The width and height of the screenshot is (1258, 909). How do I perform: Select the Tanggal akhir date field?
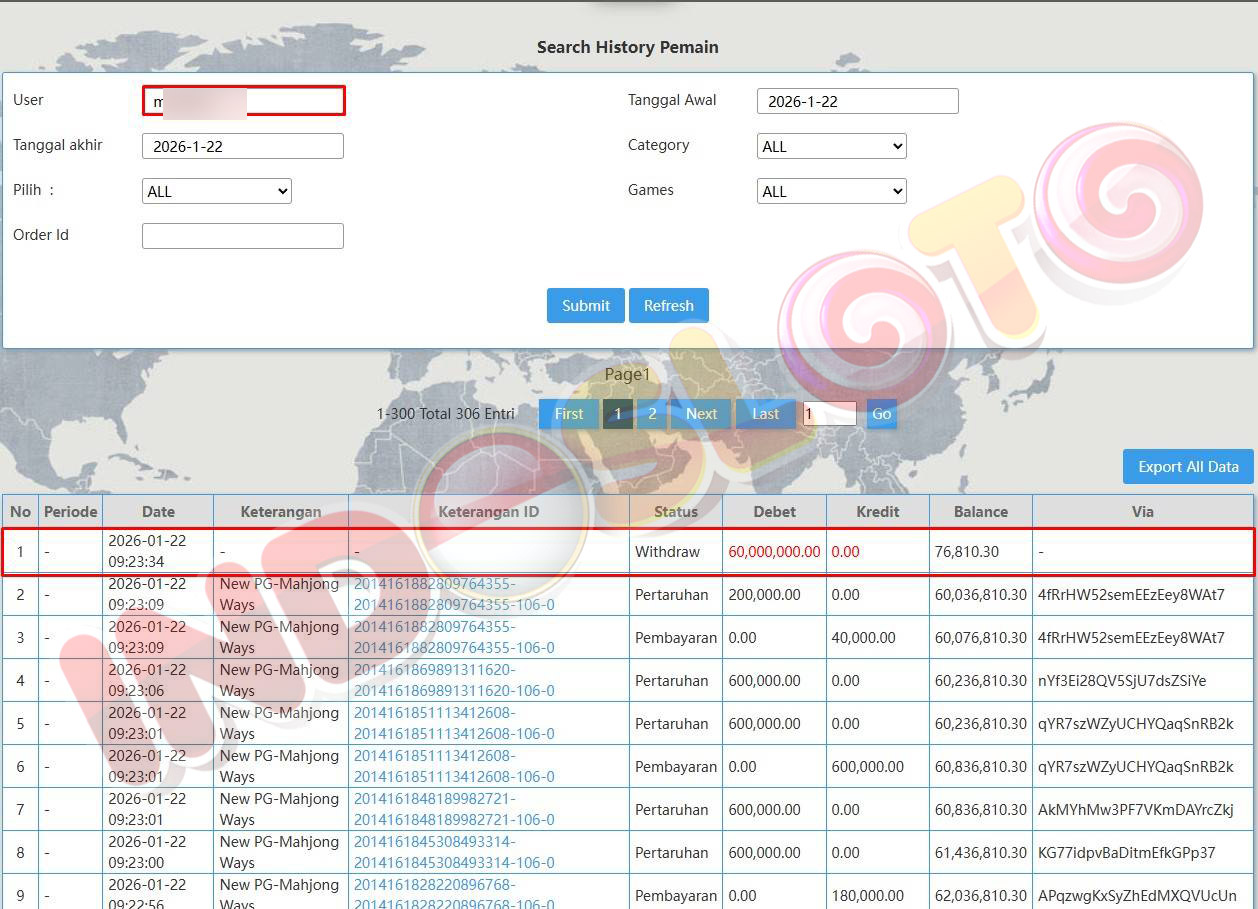(x=243, y=146)
